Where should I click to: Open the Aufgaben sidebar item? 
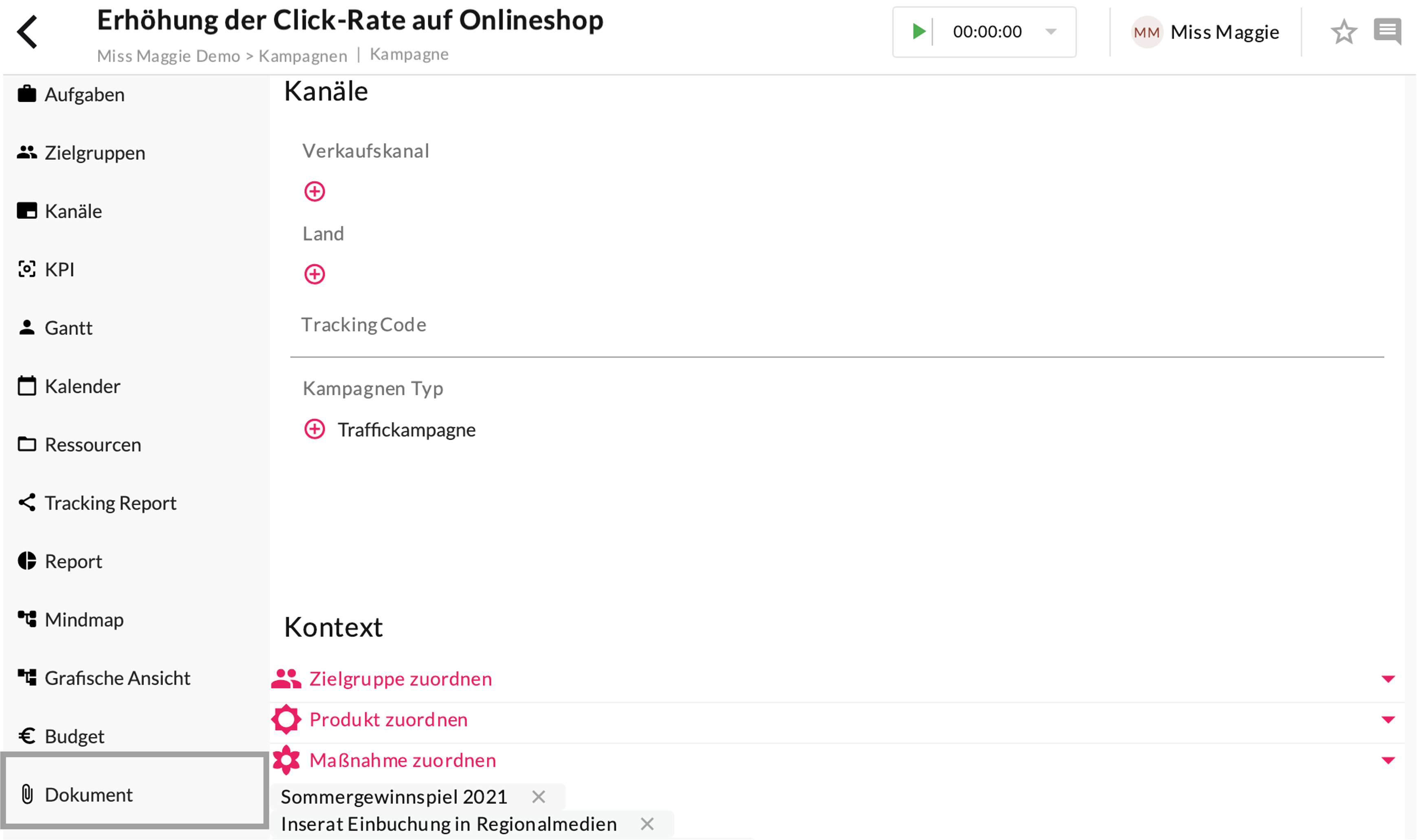click(84, 95)
